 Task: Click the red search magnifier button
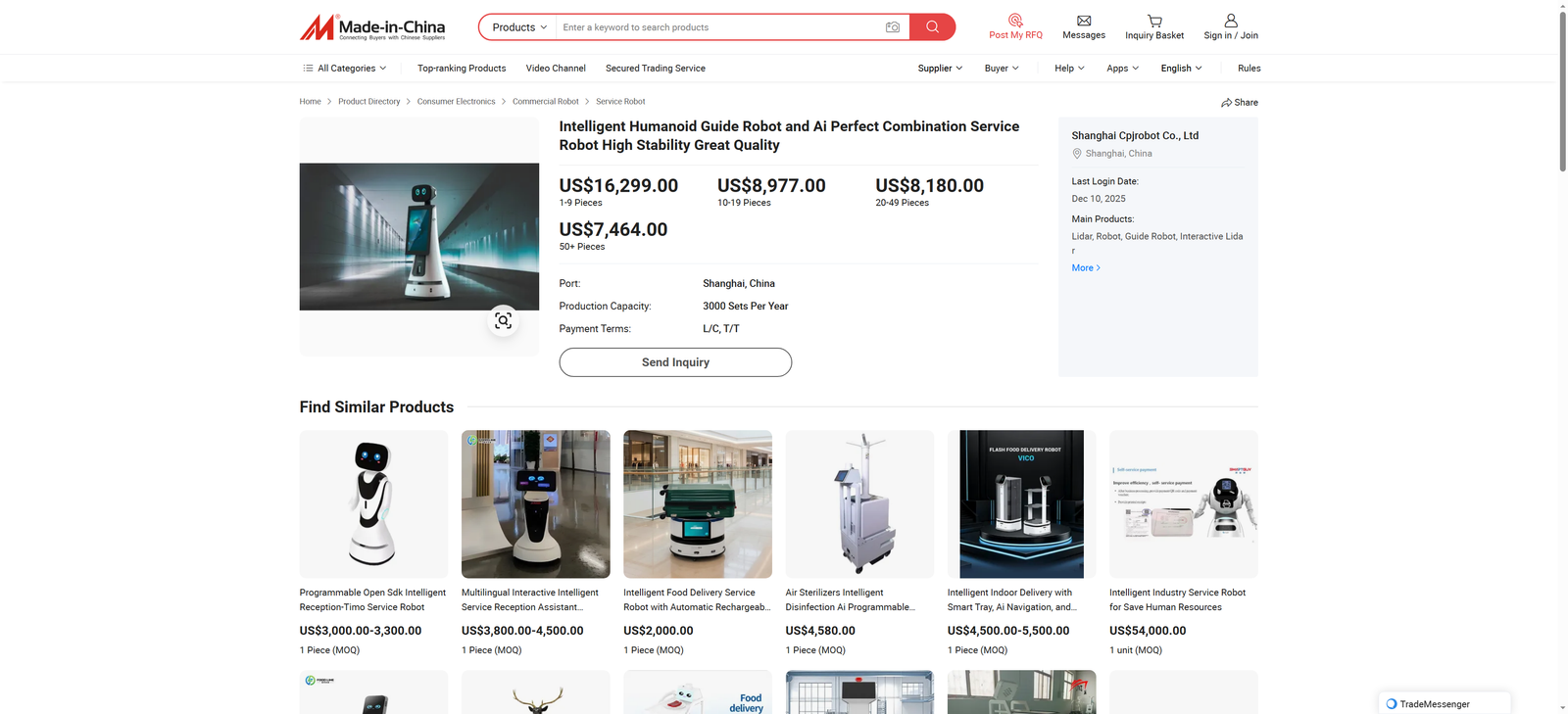click(932, 27)
